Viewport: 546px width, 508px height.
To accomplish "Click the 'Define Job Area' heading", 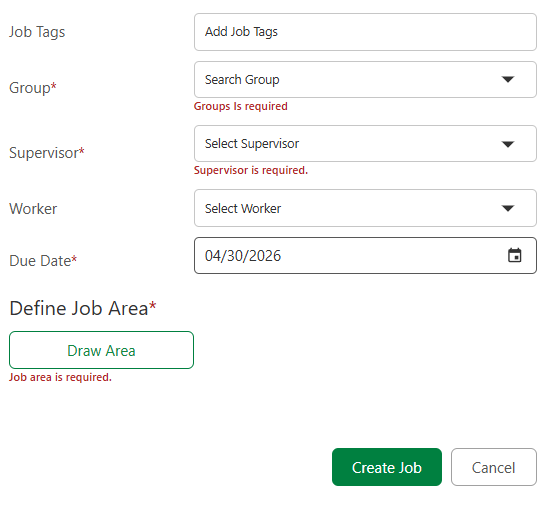I will [83, 308].
